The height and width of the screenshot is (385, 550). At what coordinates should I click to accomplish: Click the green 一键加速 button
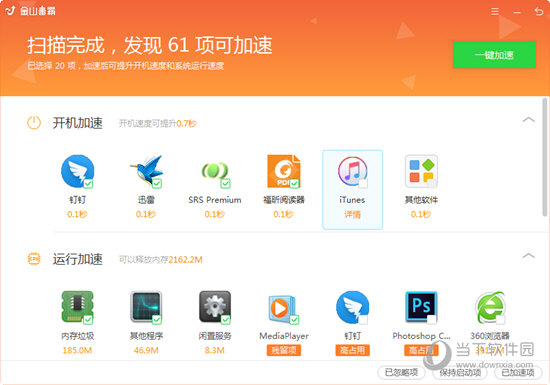[494, 55]
